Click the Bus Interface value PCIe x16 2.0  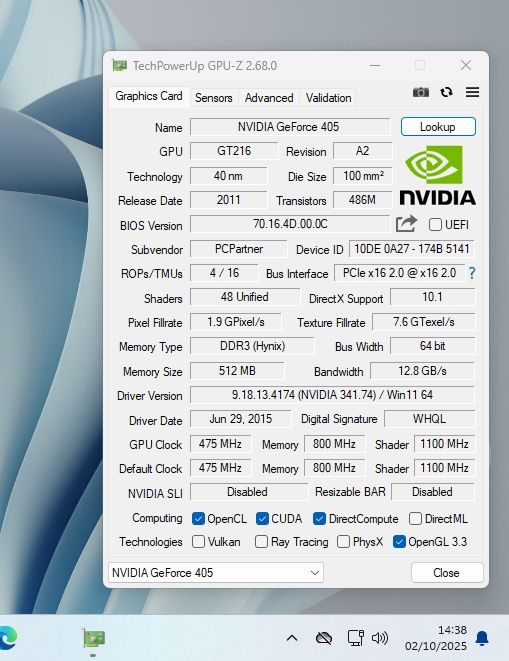coord(399,273)
